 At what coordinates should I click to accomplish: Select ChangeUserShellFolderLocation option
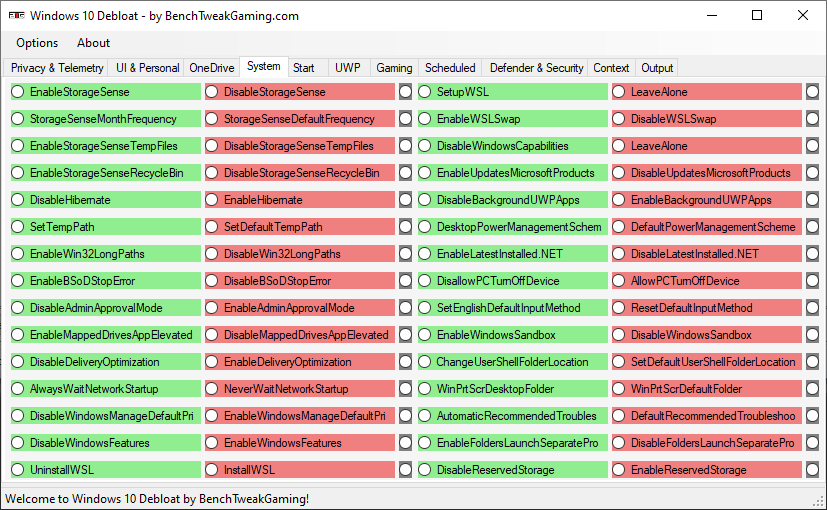click(x=513, y=362)
